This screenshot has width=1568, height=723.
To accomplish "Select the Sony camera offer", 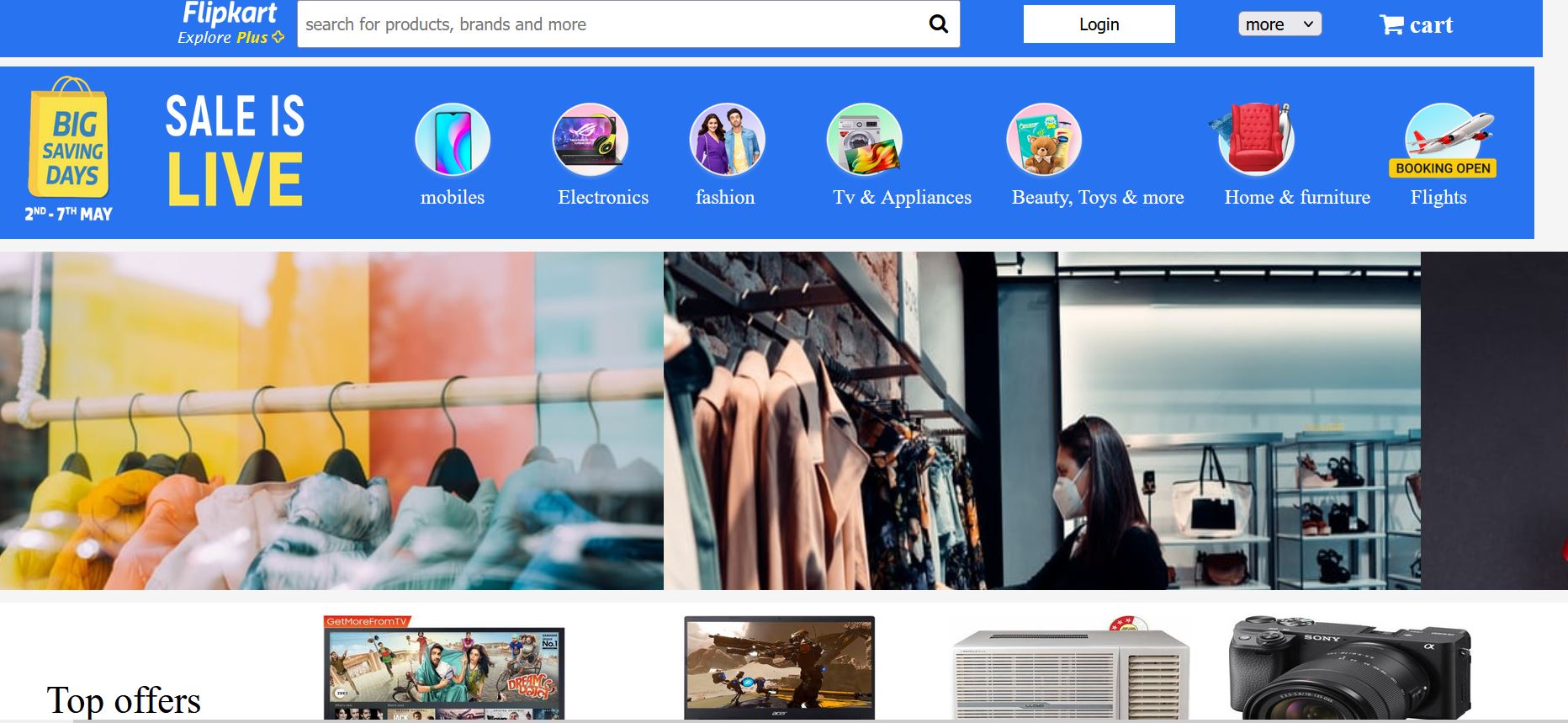I will click(1351, 668).
